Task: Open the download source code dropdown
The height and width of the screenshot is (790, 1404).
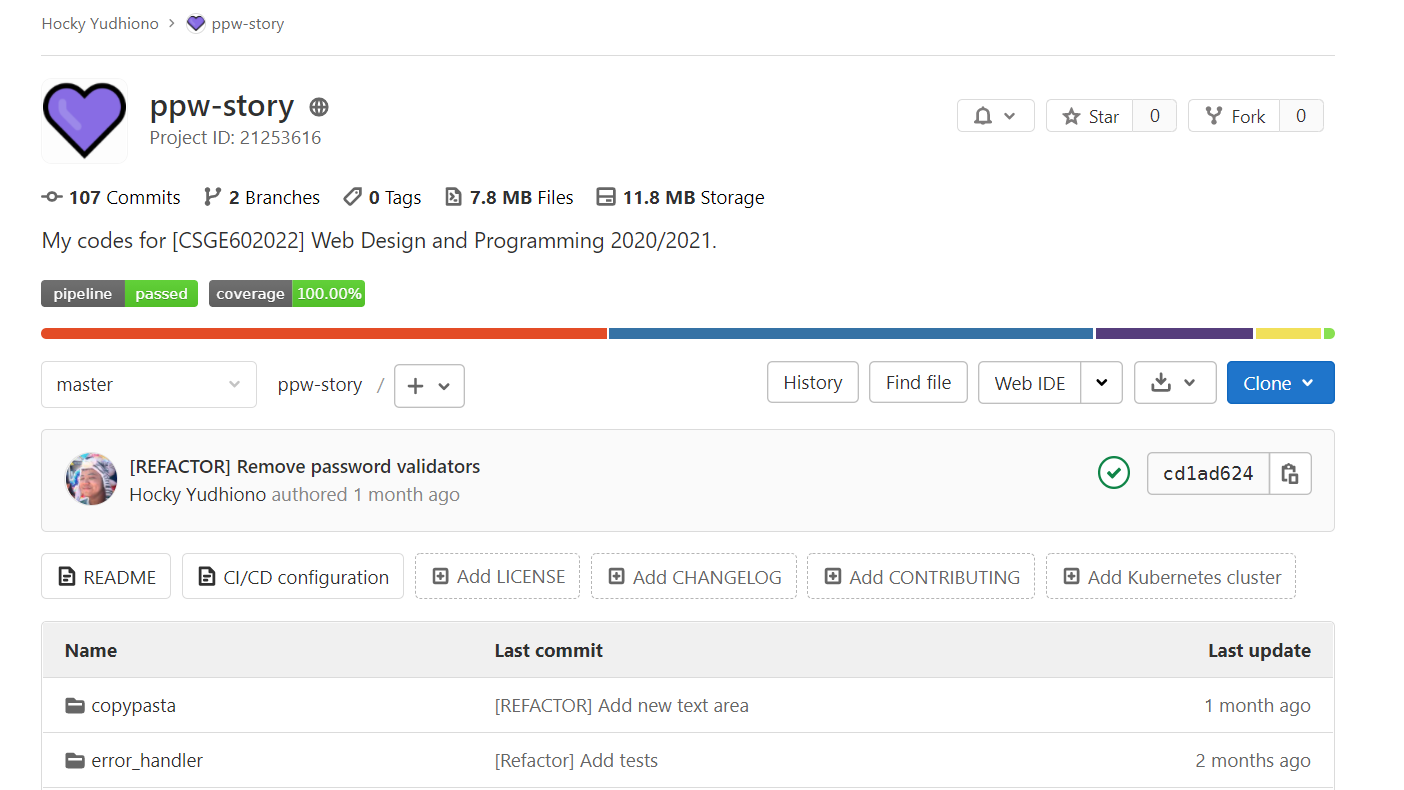Action: pyautogui.click(x=1174, y=383)
